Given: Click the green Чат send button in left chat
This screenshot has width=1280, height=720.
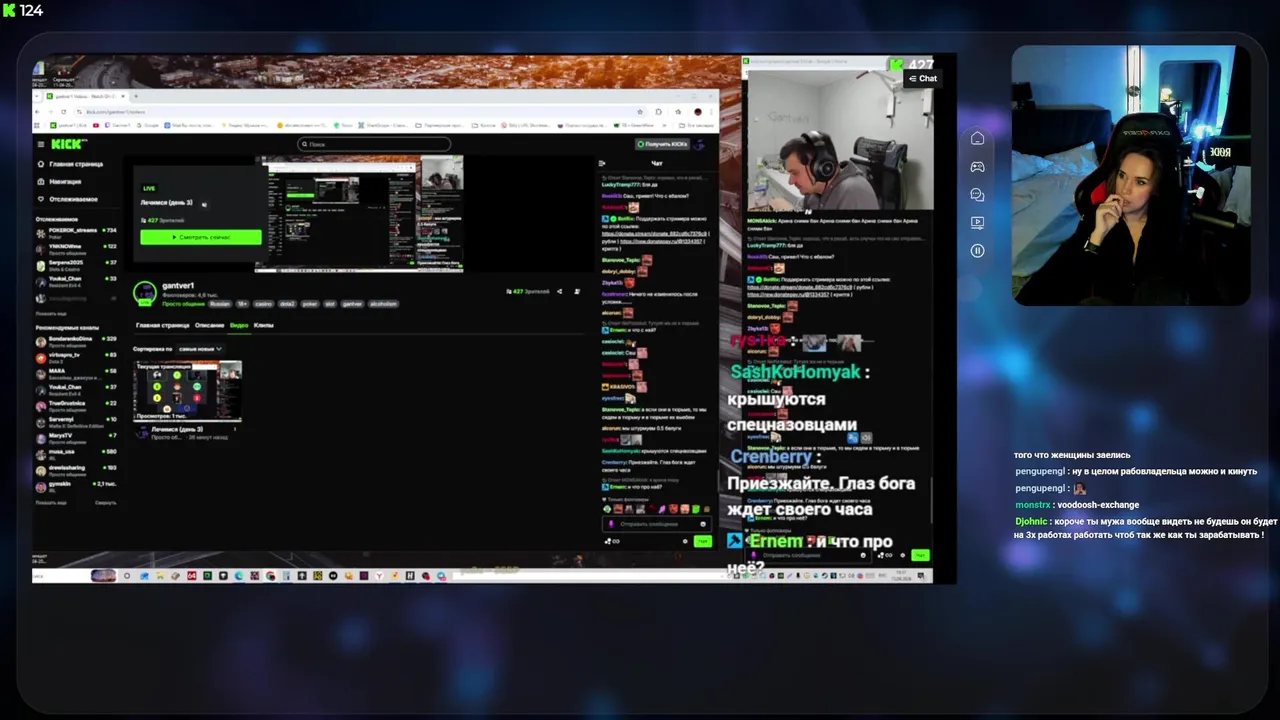Looking at the screenshot, I should click(x=702, y=541).
